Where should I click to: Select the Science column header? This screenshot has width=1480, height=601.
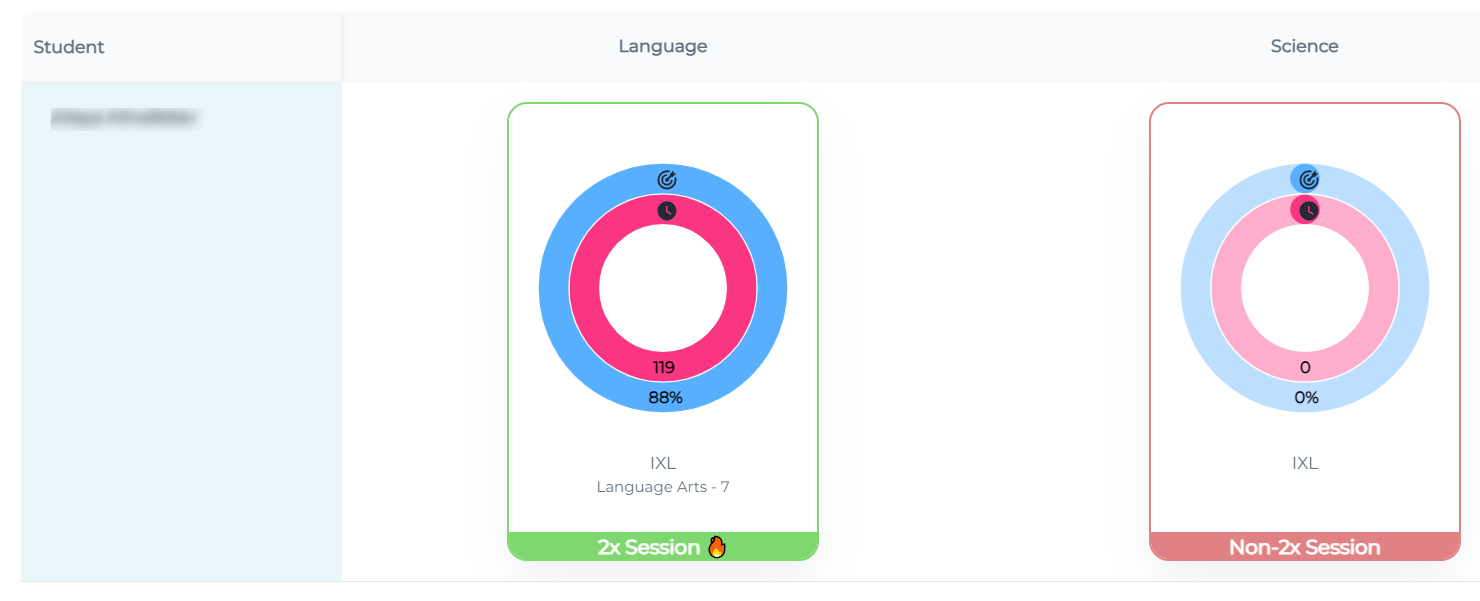tap(1304, 46)
